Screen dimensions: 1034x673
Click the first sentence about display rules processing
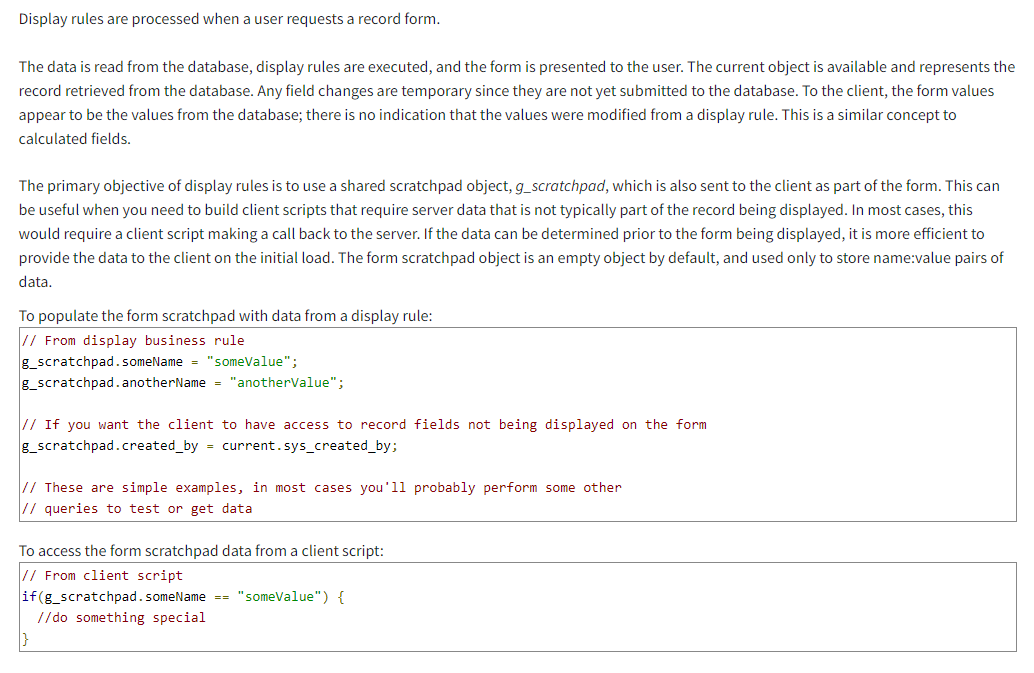click(x=229, y=19)
